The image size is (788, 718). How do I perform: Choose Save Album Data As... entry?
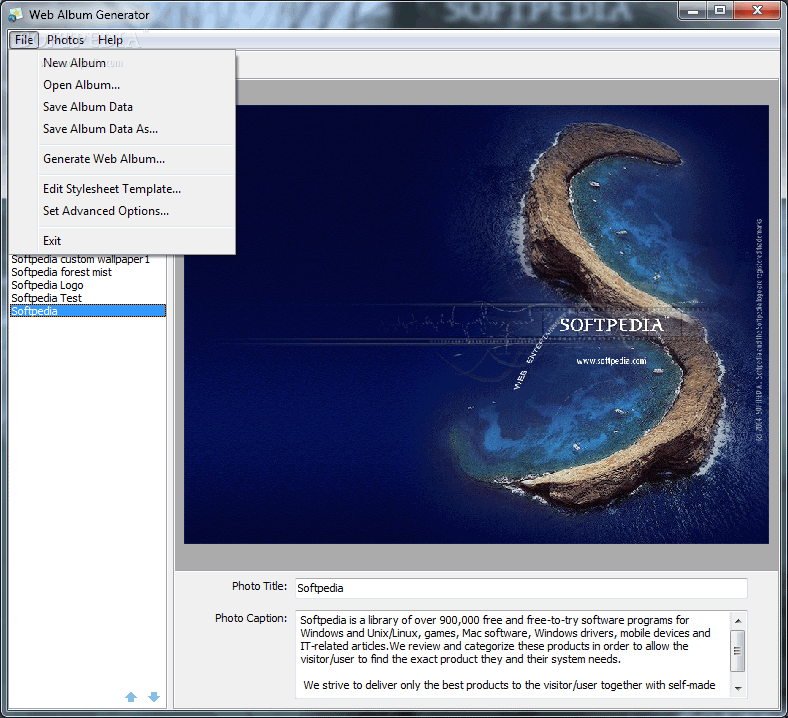[x=137, y=129]
